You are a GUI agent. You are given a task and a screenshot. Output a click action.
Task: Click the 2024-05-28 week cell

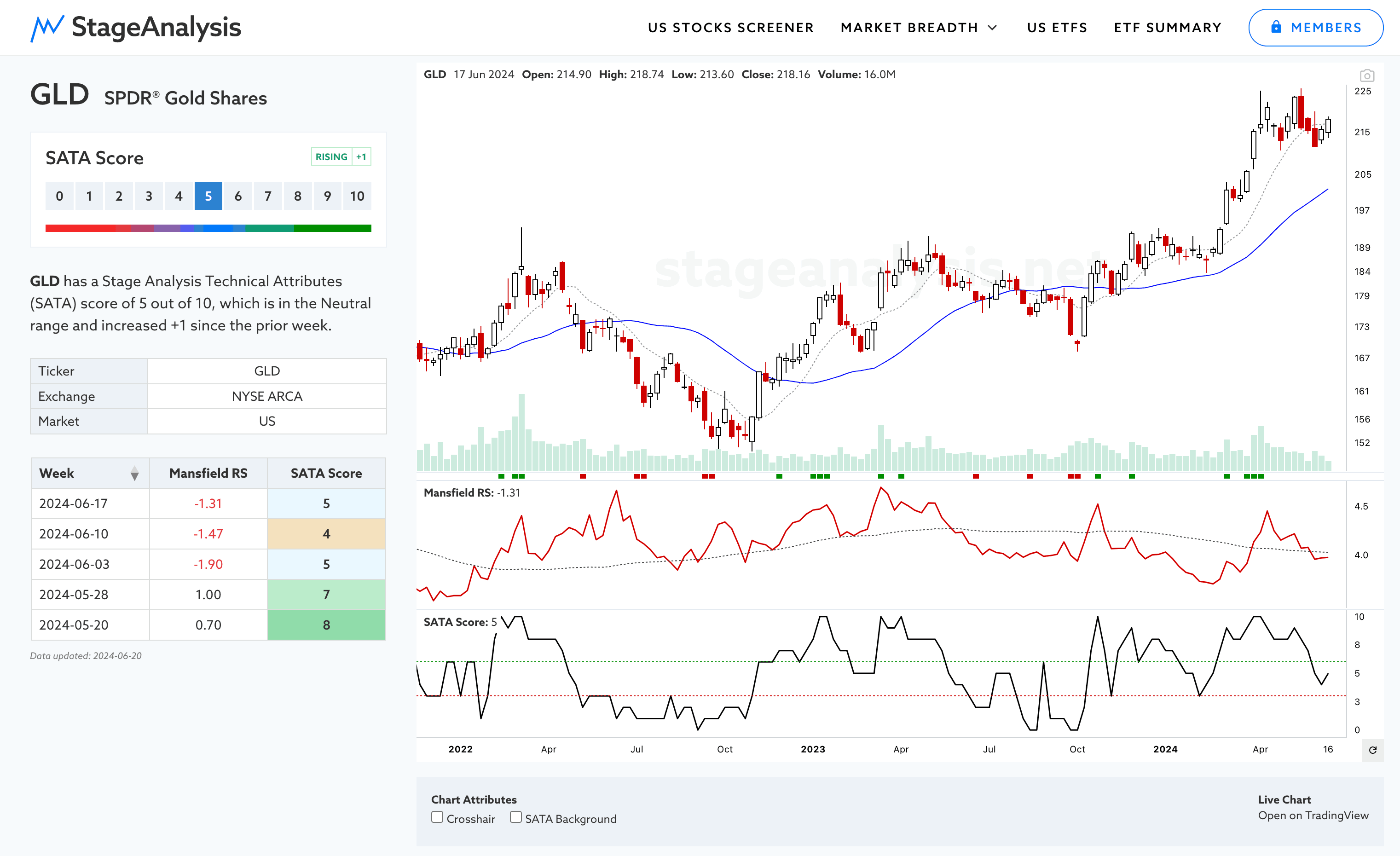[x=90, y=595]
